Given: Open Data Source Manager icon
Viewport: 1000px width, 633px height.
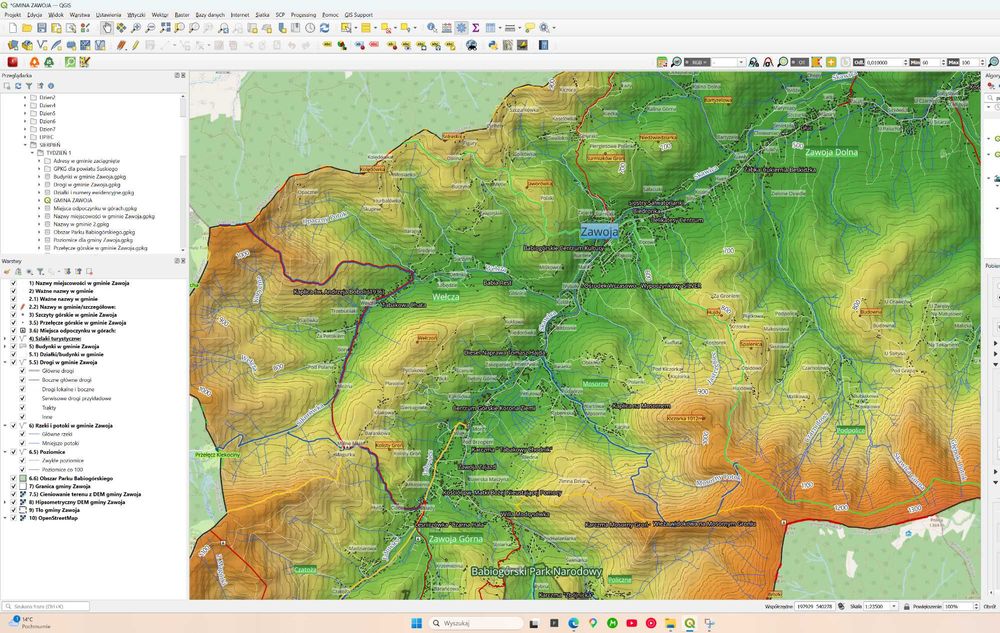Looking at the screenshot, I should (13, 45).
